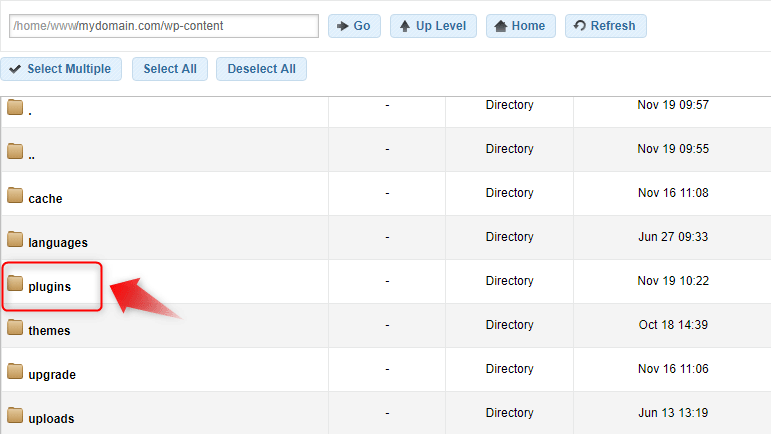Open the uploads directory link
This screenshot has height=434, width=771.
[x=51, y=419]
